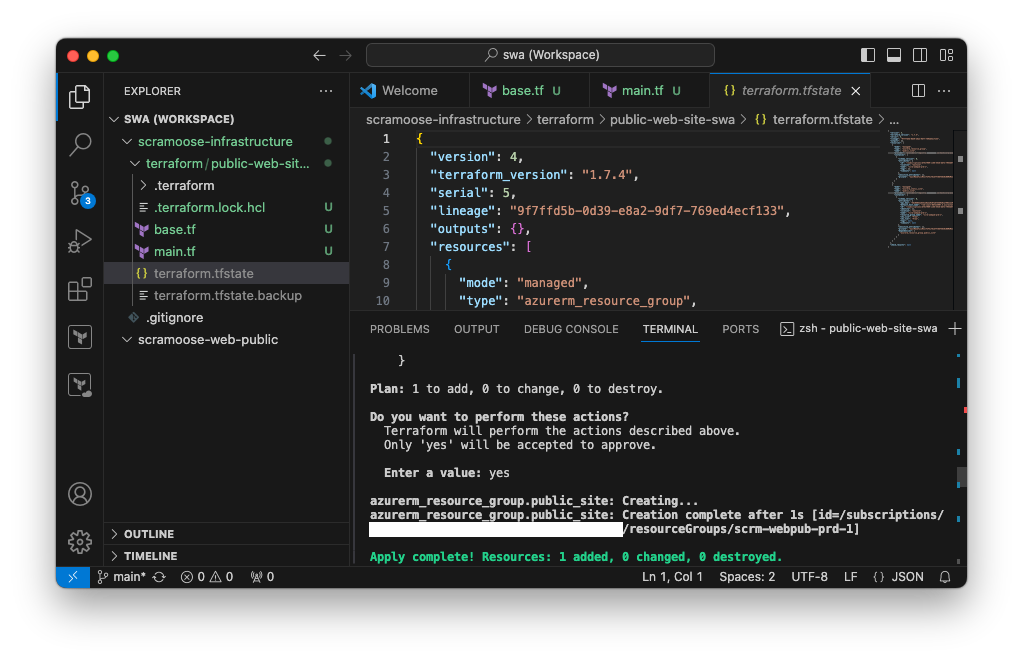Screen dimensions: 1023x662
Task: Click LF end of line setting
Action: (850, 577)
